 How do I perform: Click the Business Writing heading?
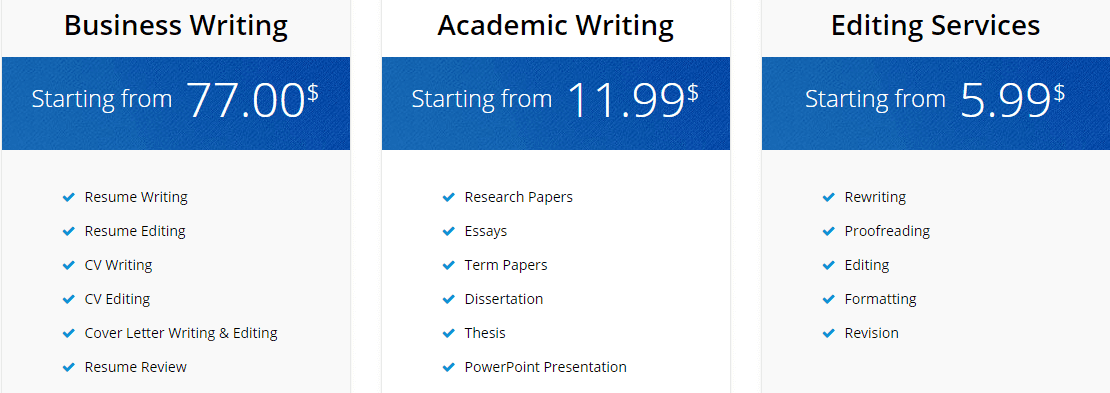pos(176,26)
